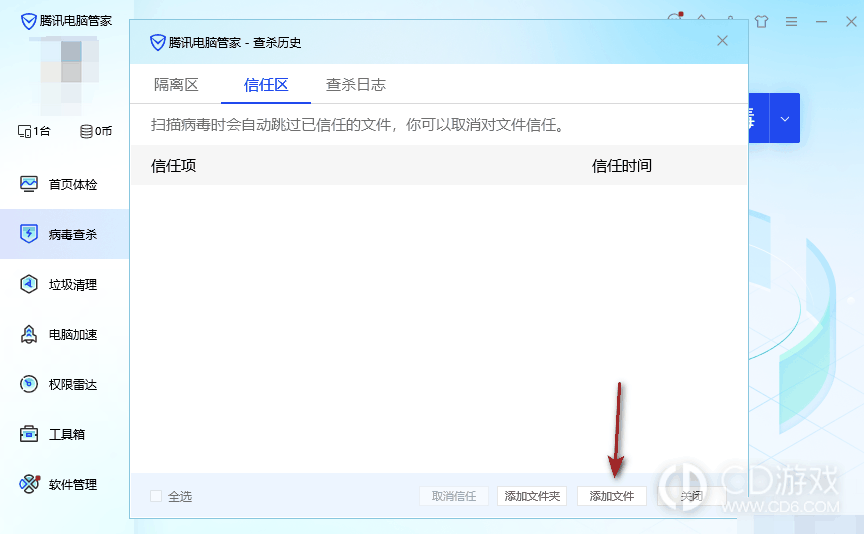Viewport: 864px width, 534px height.
Task: Expand the blue scan button dropdown arrow
Action: pyautogui.click(x=785, y=118)
